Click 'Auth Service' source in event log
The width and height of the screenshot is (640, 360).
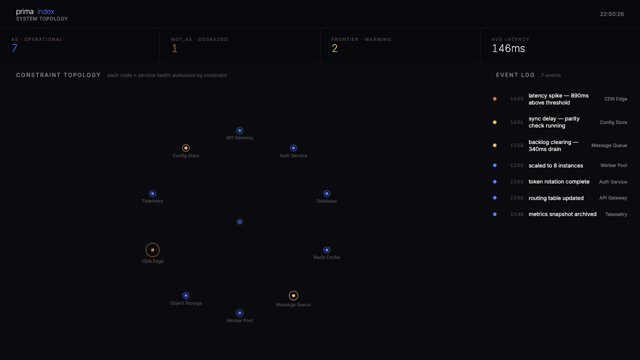tap(613, 182)
